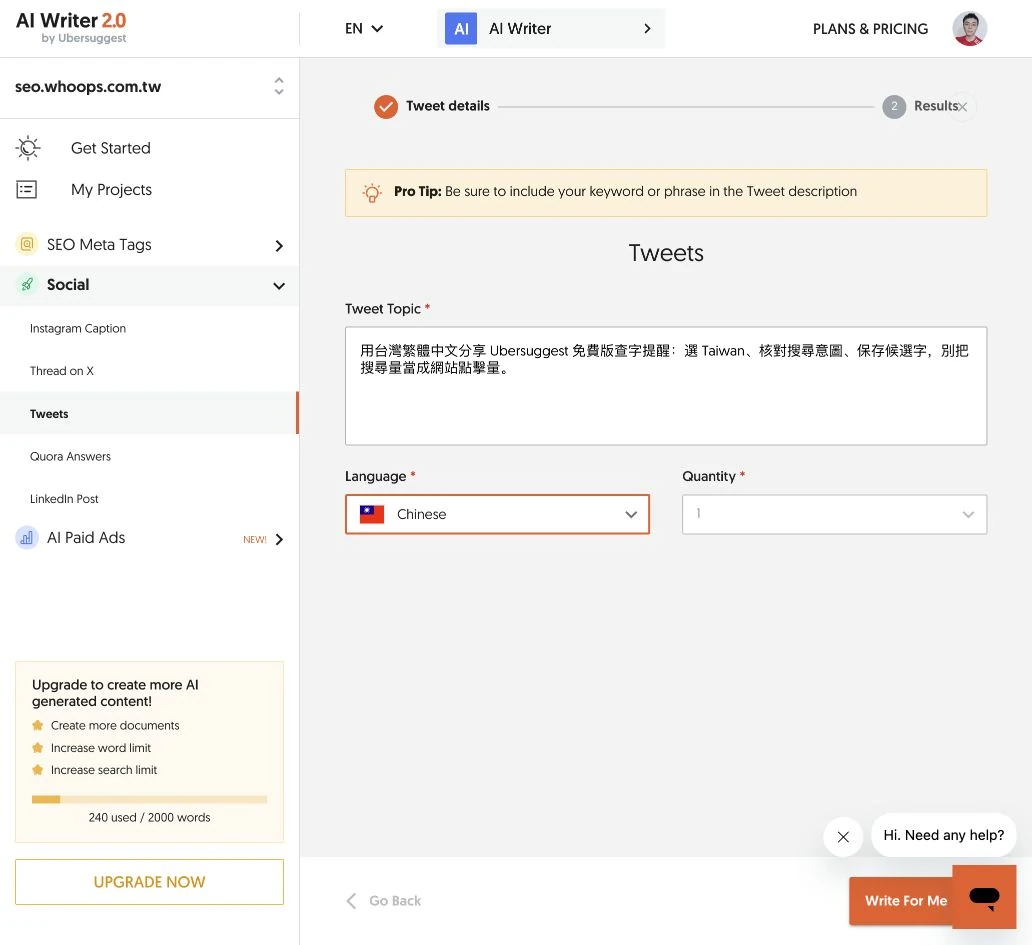Select Quora Answers

click(70, 456)
